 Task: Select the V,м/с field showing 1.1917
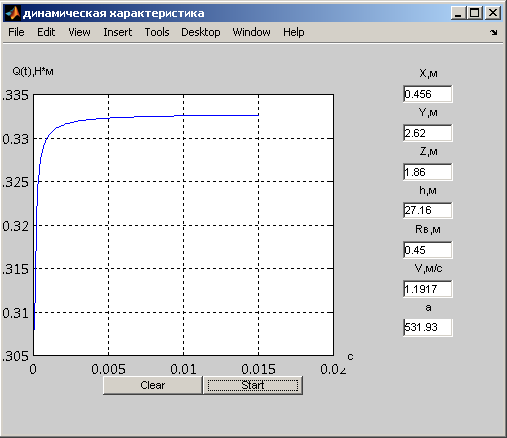[x=428, y=289]
